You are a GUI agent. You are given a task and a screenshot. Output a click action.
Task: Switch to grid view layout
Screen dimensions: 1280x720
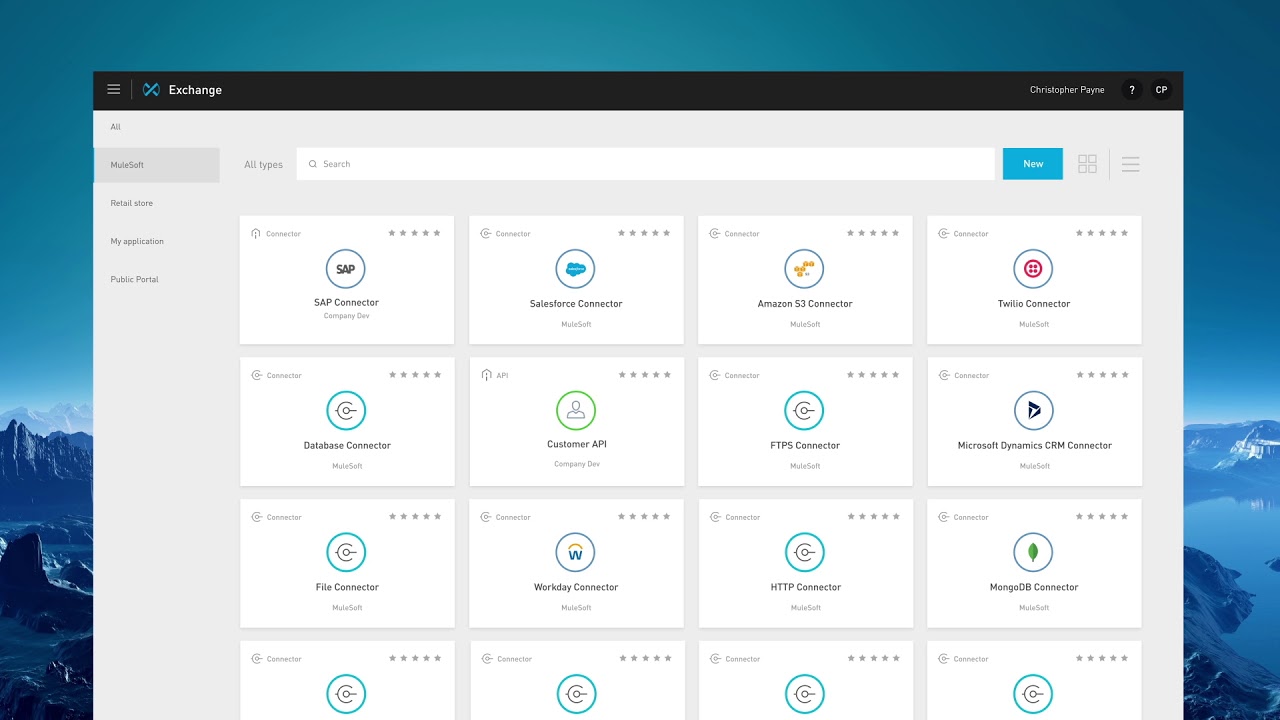[x=1088, y=164]
